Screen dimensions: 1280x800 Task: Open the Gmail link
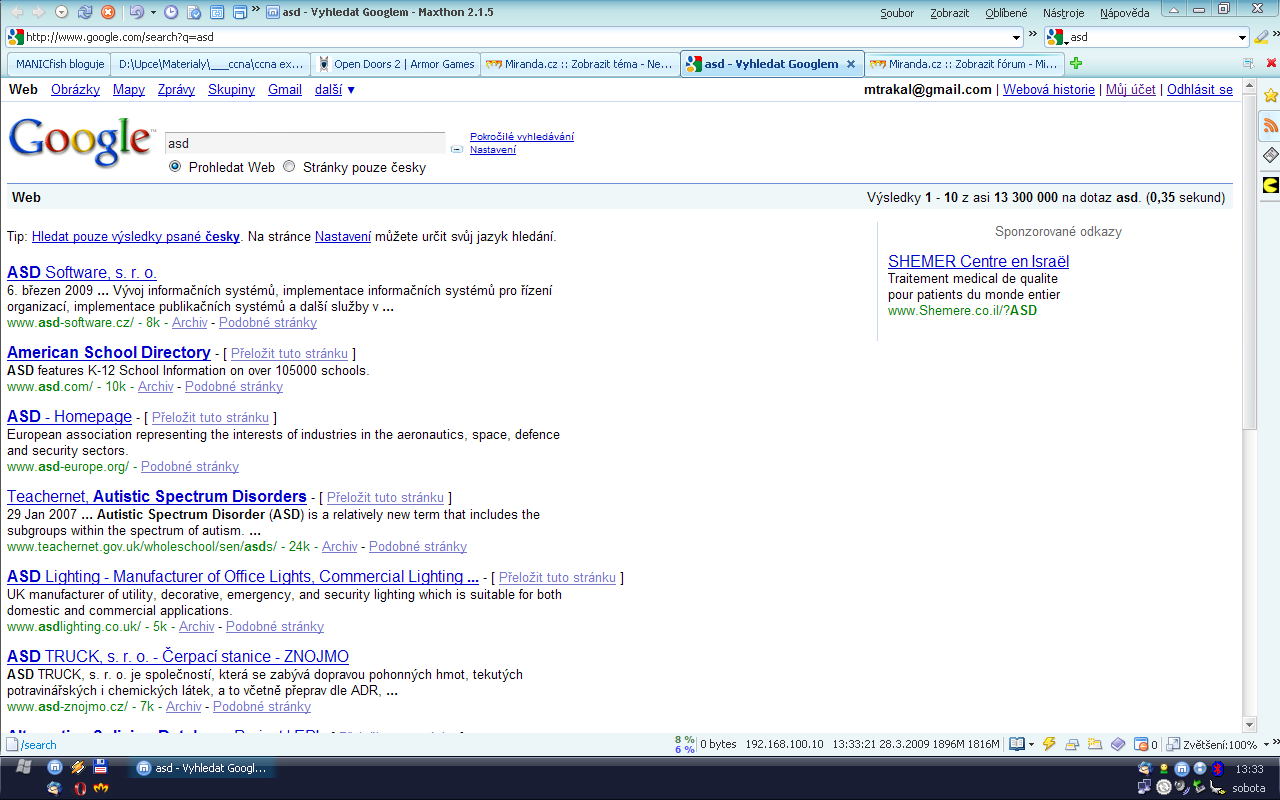pyautogui.click(x=285, y=89)
